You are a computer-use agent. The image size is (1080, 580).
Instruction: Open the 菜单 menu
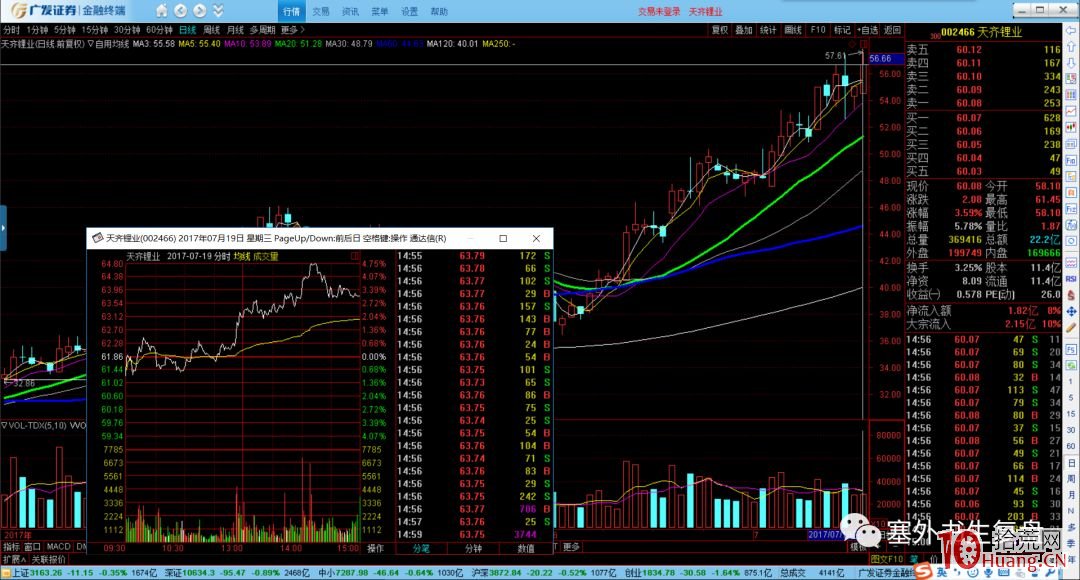click(x=380, y=12)
